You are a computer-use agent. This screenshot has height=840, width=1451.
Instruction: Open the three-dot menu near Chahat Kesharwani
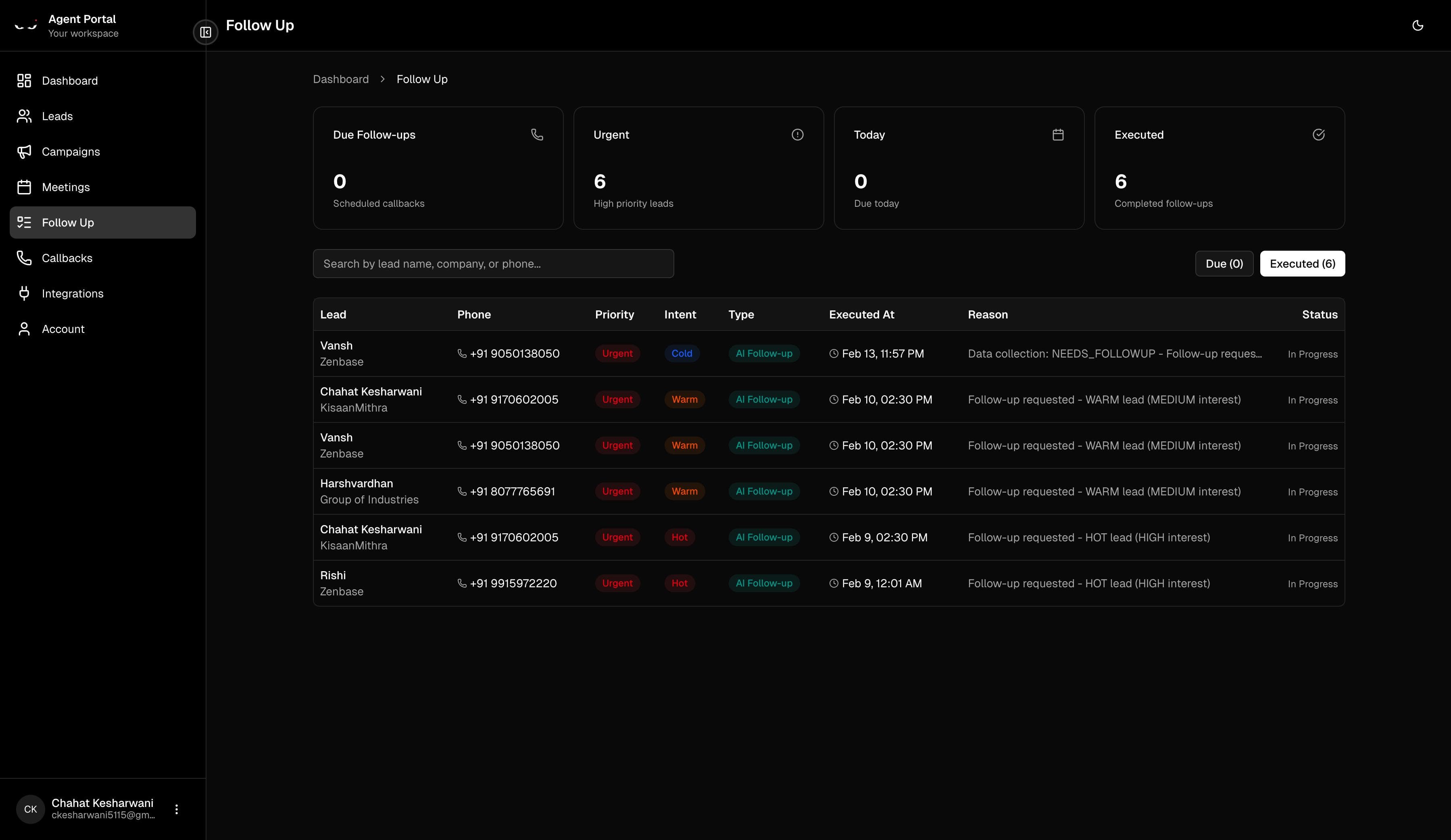coord(177,808)
